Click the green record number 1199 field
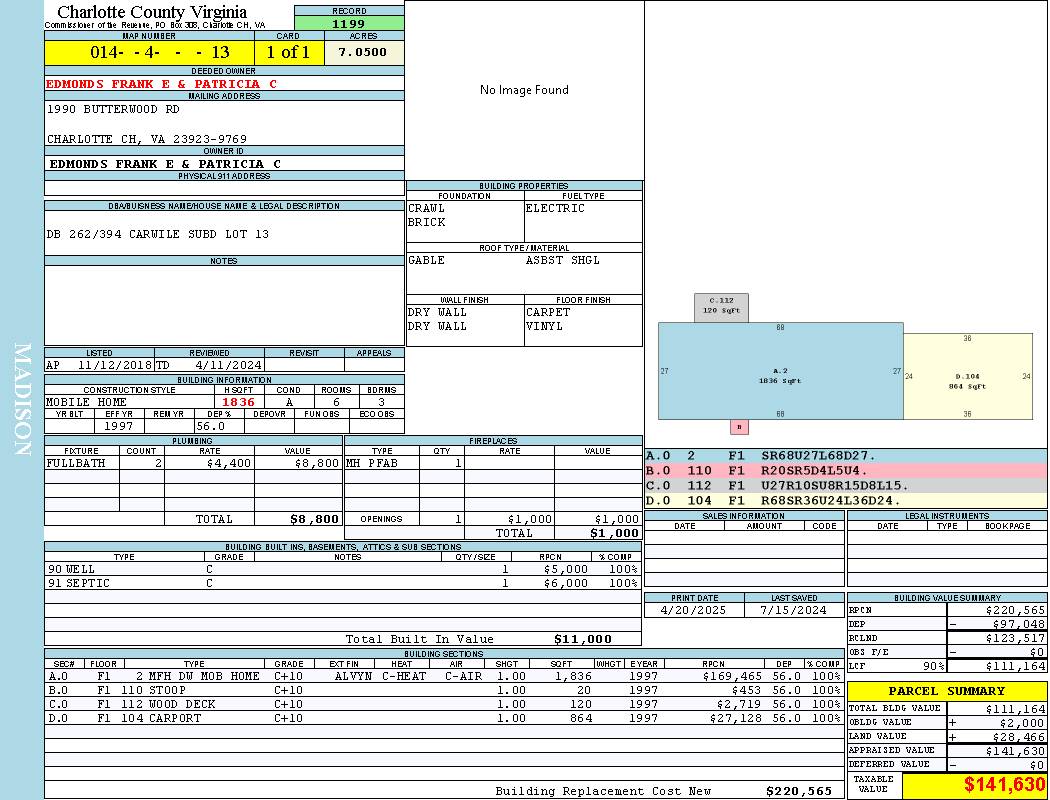1050x800 pixels. coord(349,23)
